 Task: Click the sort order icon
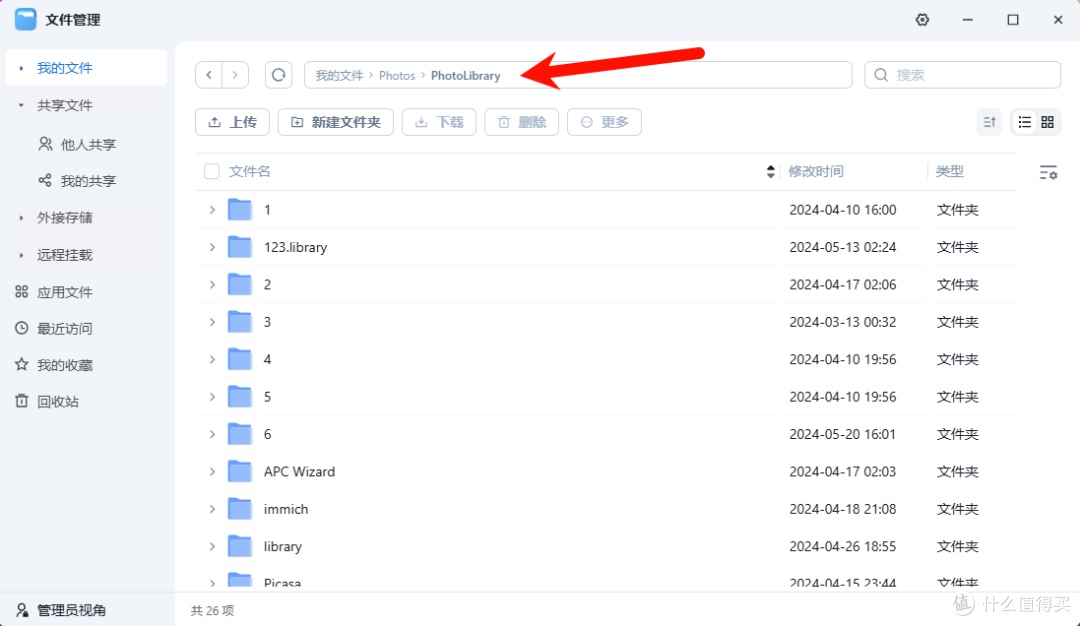tap(990, 123)
